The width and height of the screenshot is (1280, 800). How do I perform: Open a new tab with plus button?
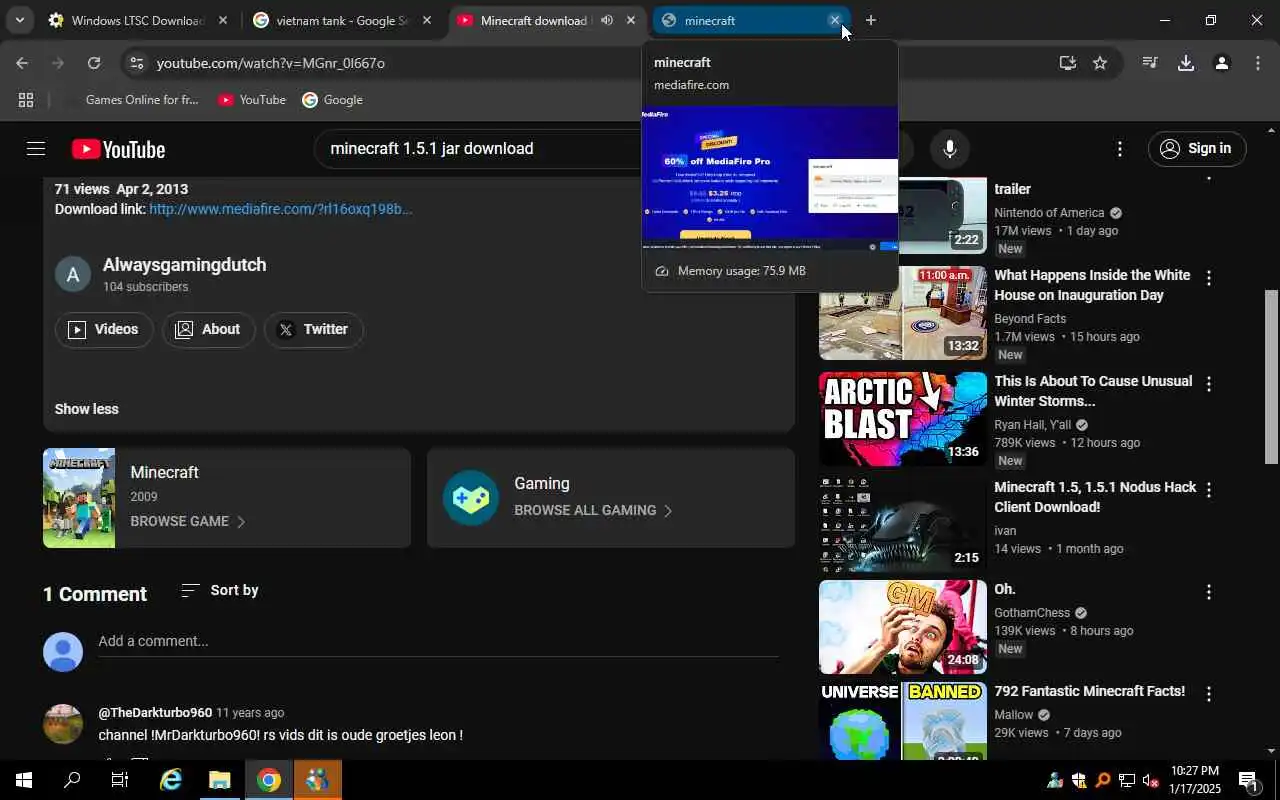click(870, 20)
